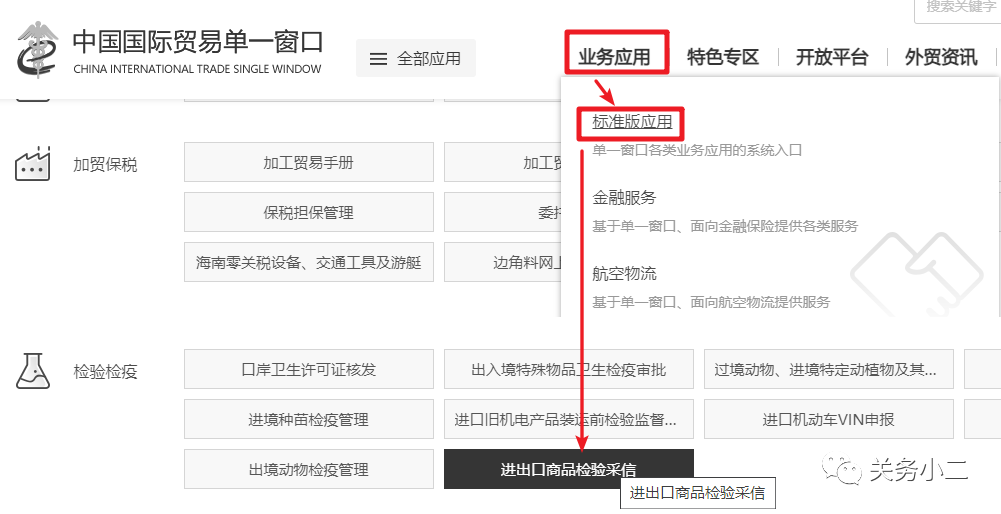
Task: Click the flask icon for 检验检疫
Action: tap(33, 371)
